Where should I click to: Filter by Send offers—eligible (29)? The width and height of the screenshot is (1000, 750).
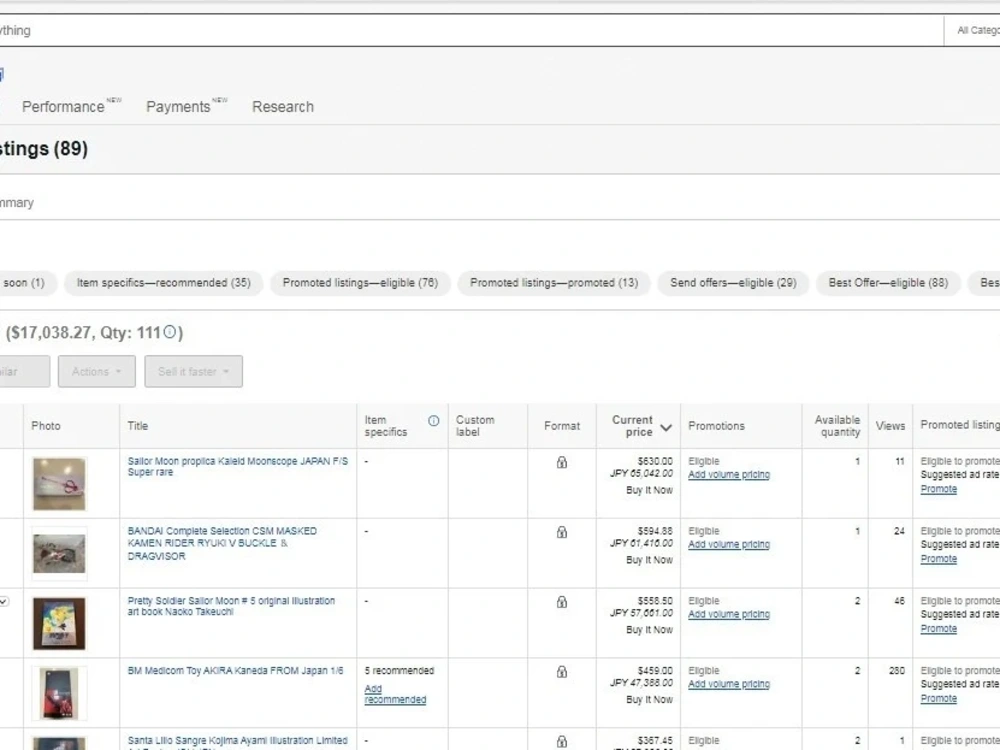(x=733, y=283)
